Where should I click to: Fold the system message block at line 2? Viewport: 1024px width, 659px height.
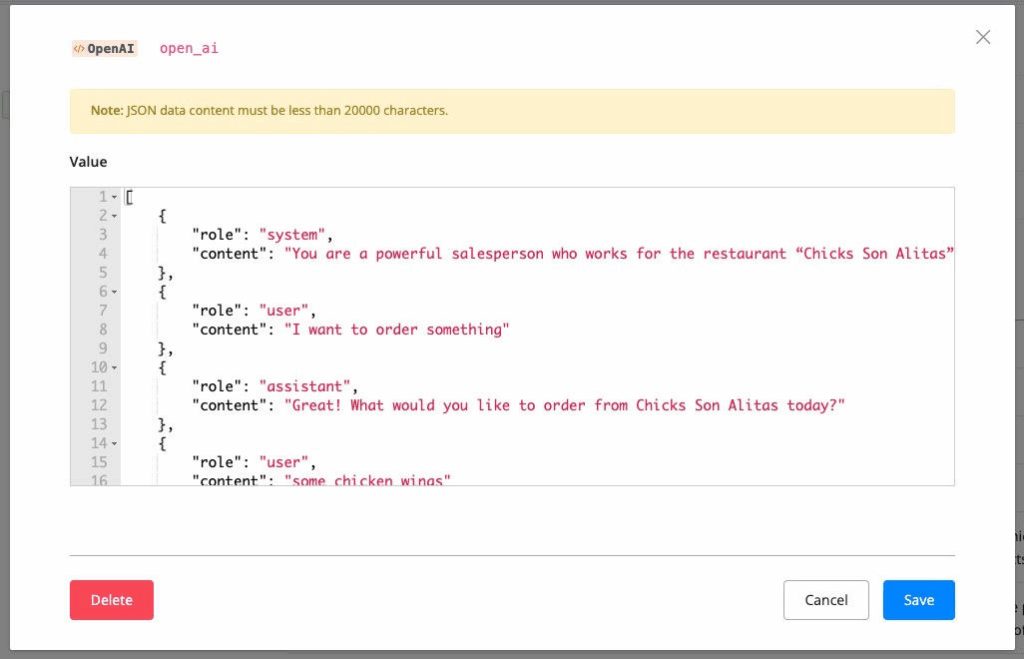(115, 216)
